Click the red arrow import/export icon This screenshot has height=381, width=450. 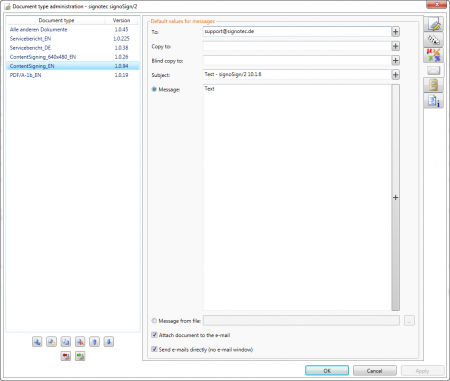pyautogui.click(x=66, y=356)
